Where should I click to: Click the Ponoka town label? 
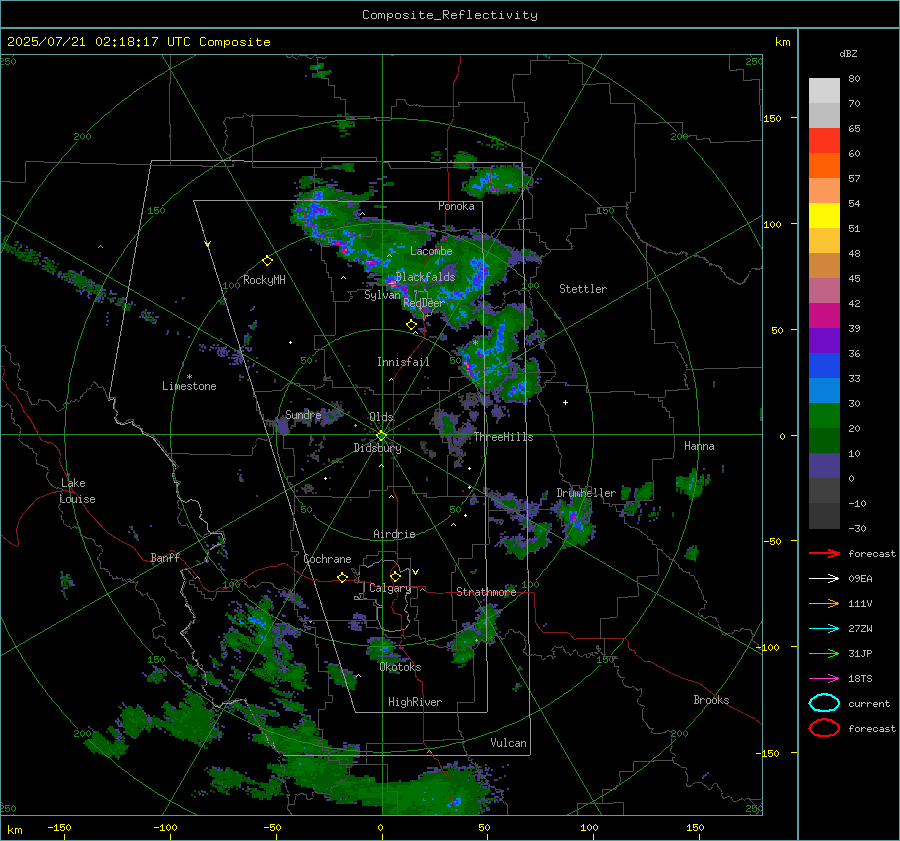[456, 206]
